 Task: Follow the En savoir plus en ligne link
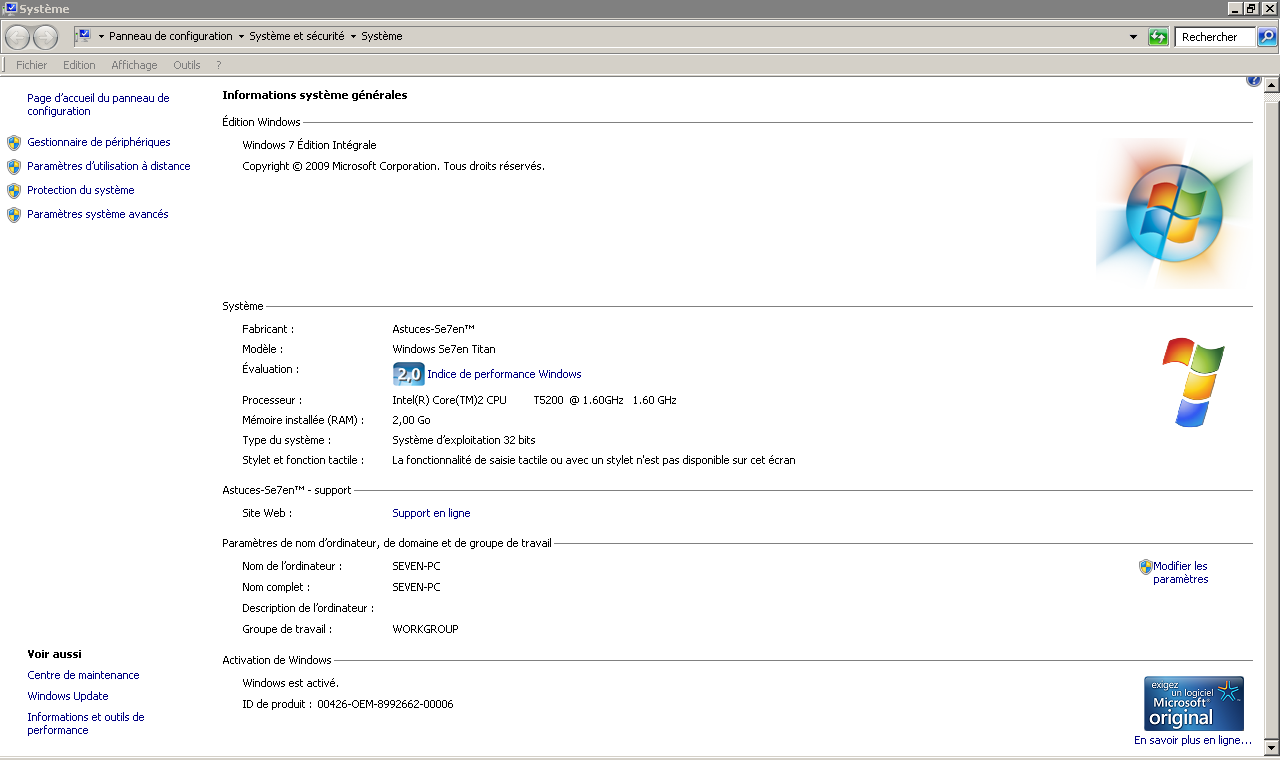pos(1193,740)
